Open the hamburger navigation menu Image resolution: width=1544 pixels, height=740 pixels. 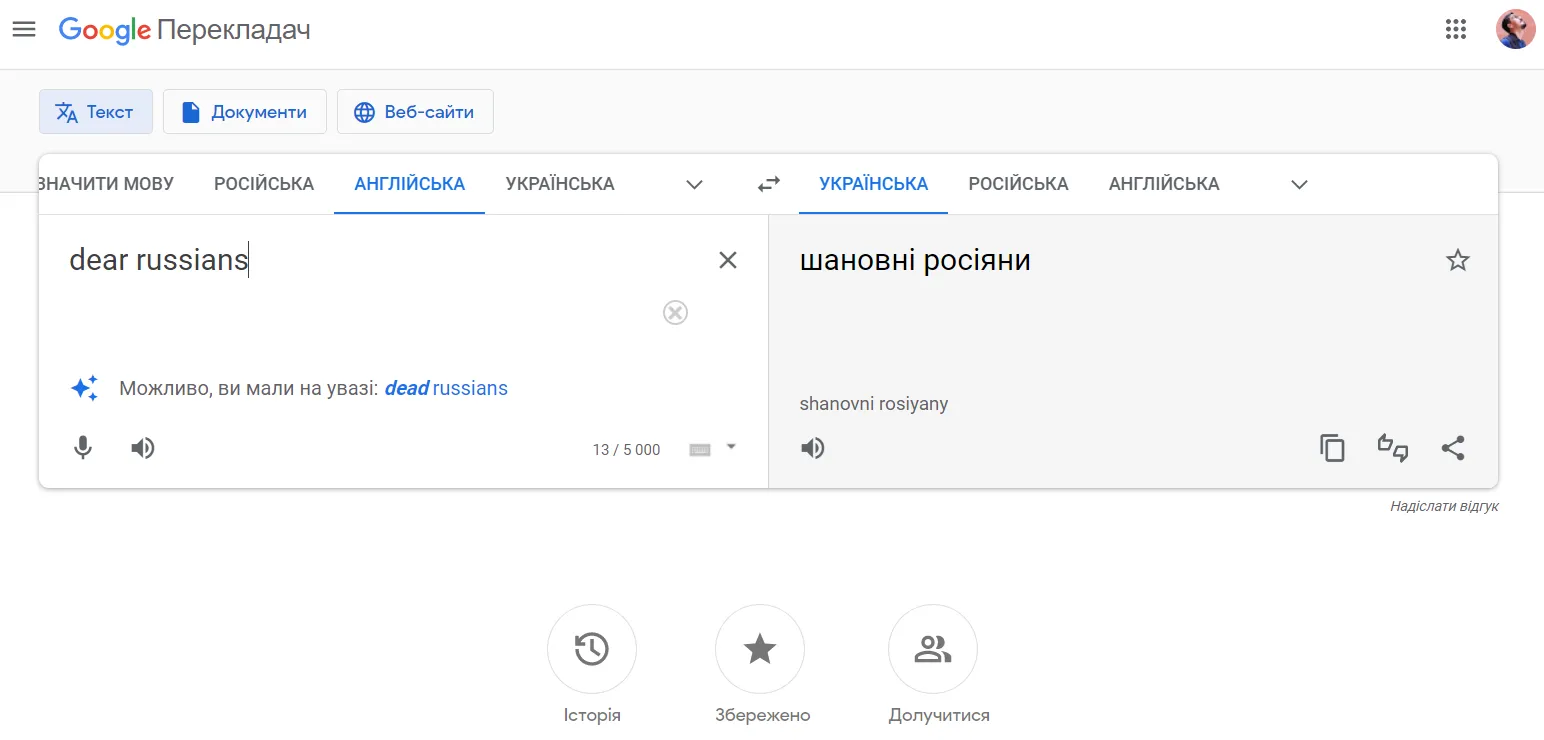(24, 29)
